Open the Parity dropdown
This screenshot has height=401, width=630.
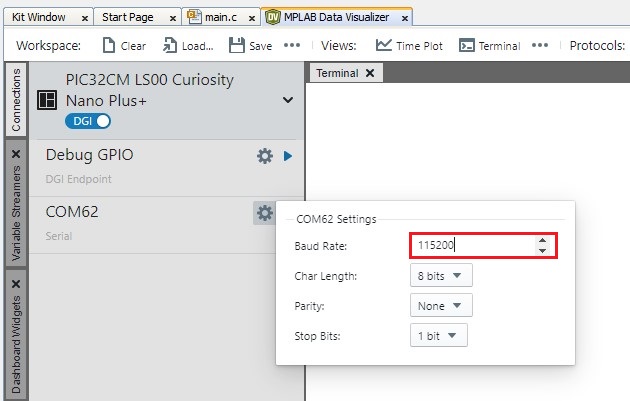tap(441, 306)
